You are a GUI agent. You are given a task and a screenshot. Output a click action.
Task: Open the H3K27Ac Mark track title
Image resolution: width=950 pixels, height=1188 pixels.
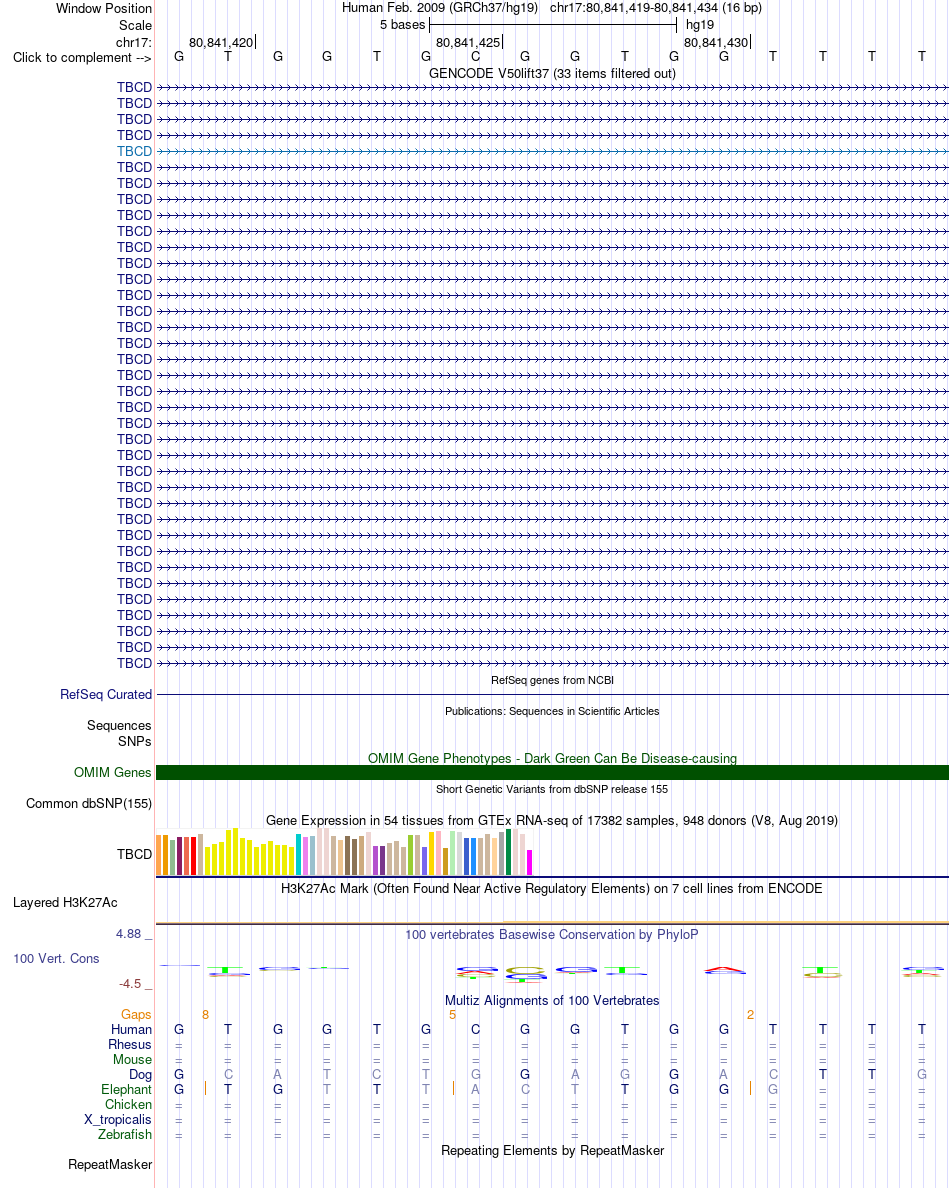click(552, 889)
